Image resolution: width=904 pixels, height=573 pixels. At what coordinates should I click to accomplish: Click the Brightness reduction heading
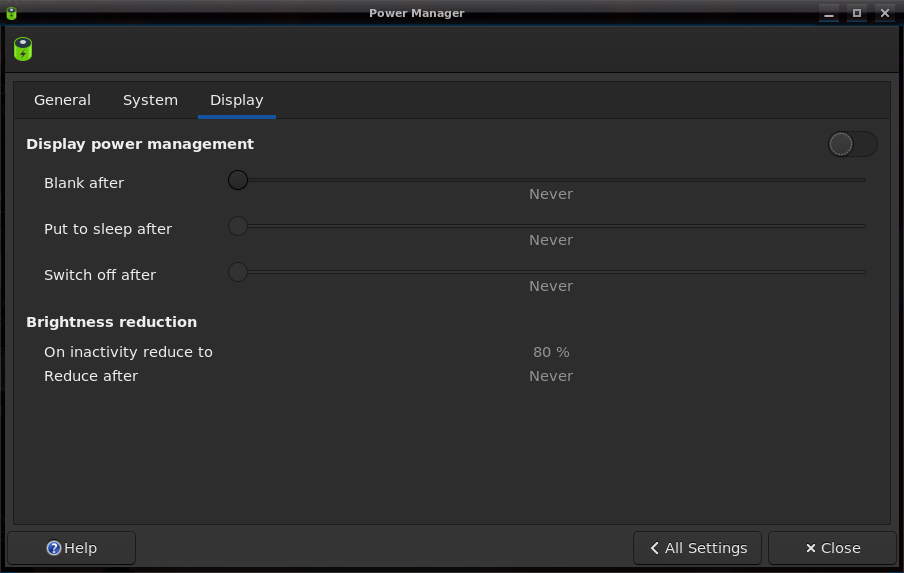click(x=111, y=322)
